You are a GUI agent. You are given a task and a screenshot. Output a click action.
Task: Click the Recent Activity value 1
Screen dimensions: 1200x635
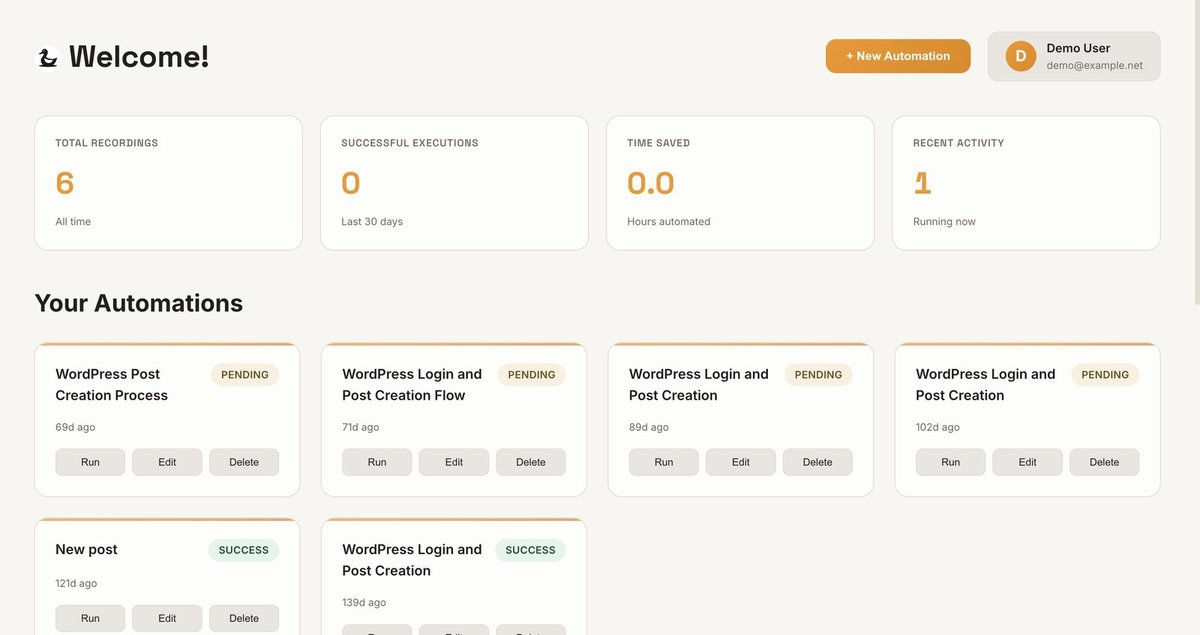coord(922,183)
